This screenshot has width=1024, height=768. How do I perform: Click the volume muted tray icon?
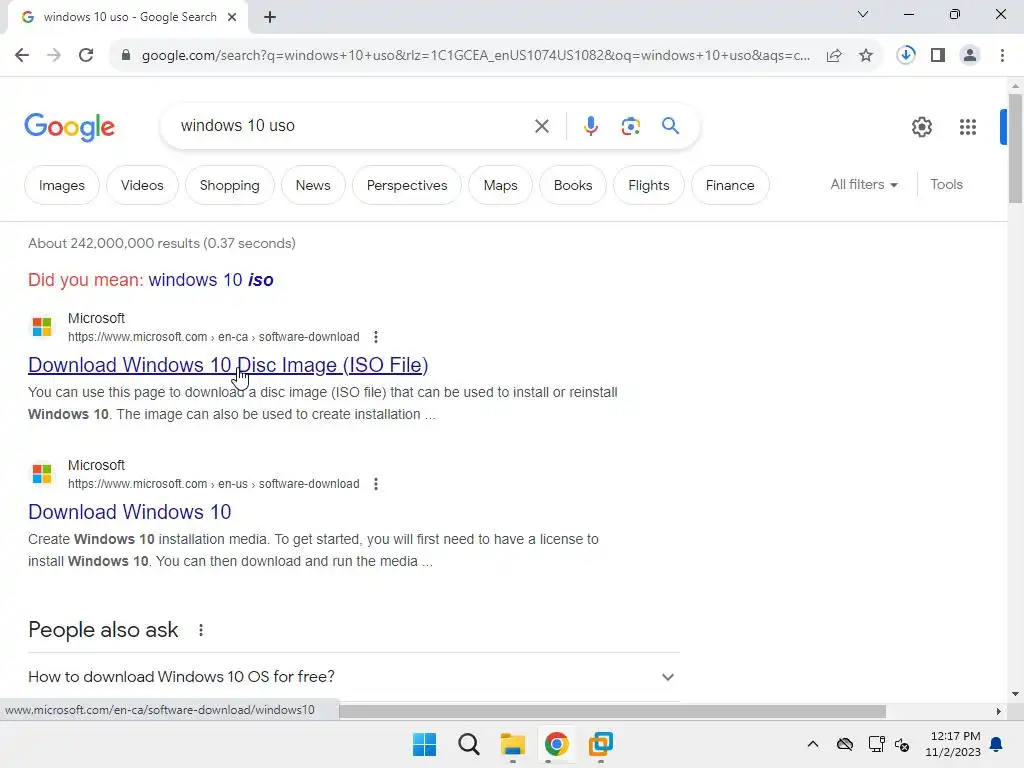[x=902, y=744]
